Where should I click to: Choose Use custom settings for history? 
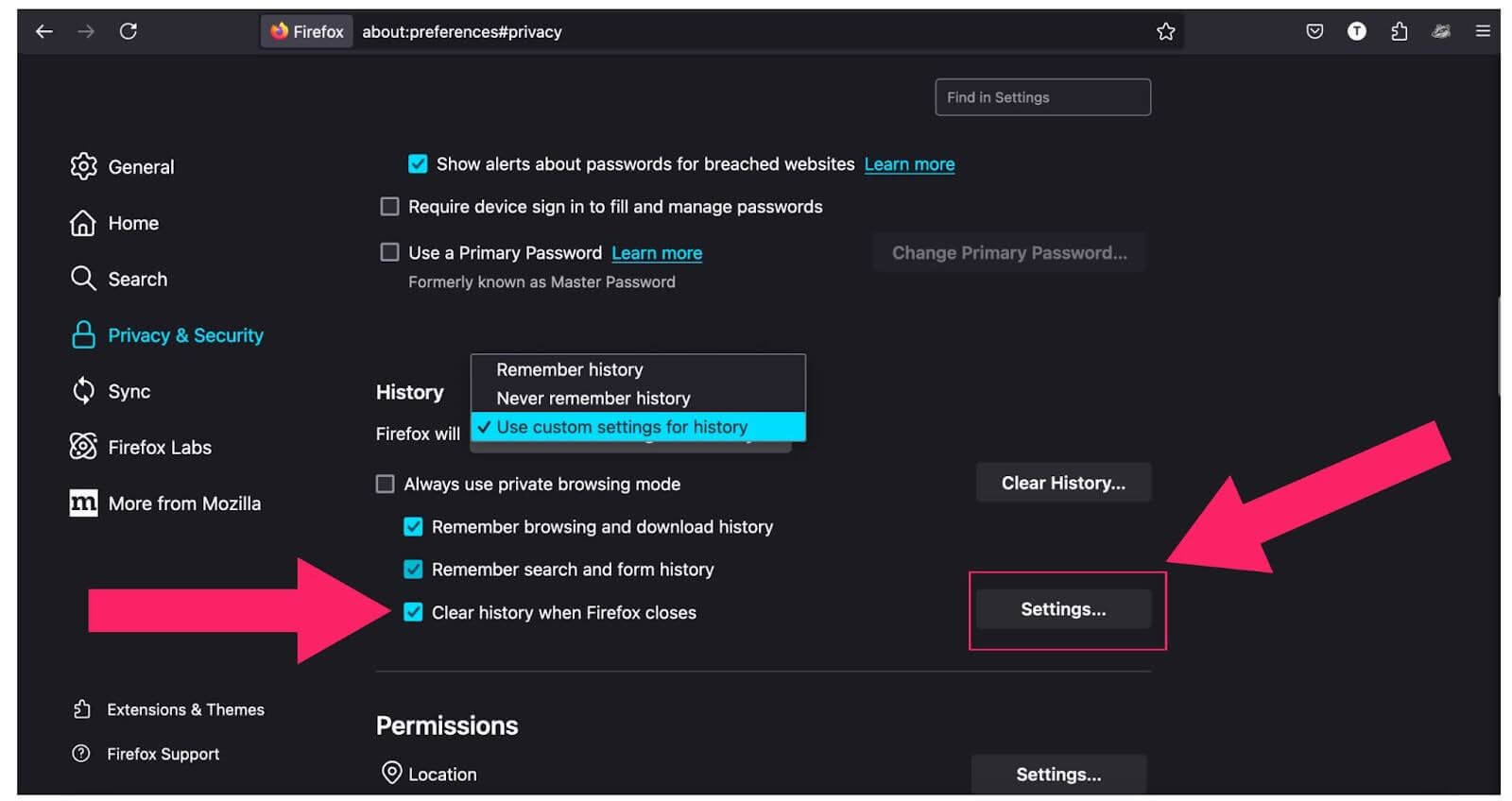[x=638, y=426]
